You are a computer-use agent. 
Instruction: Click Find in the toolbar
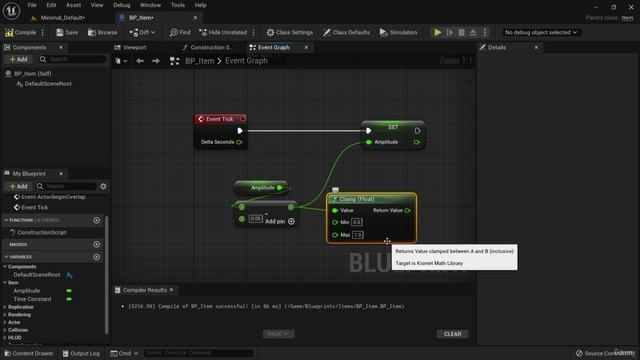point(180,32)
